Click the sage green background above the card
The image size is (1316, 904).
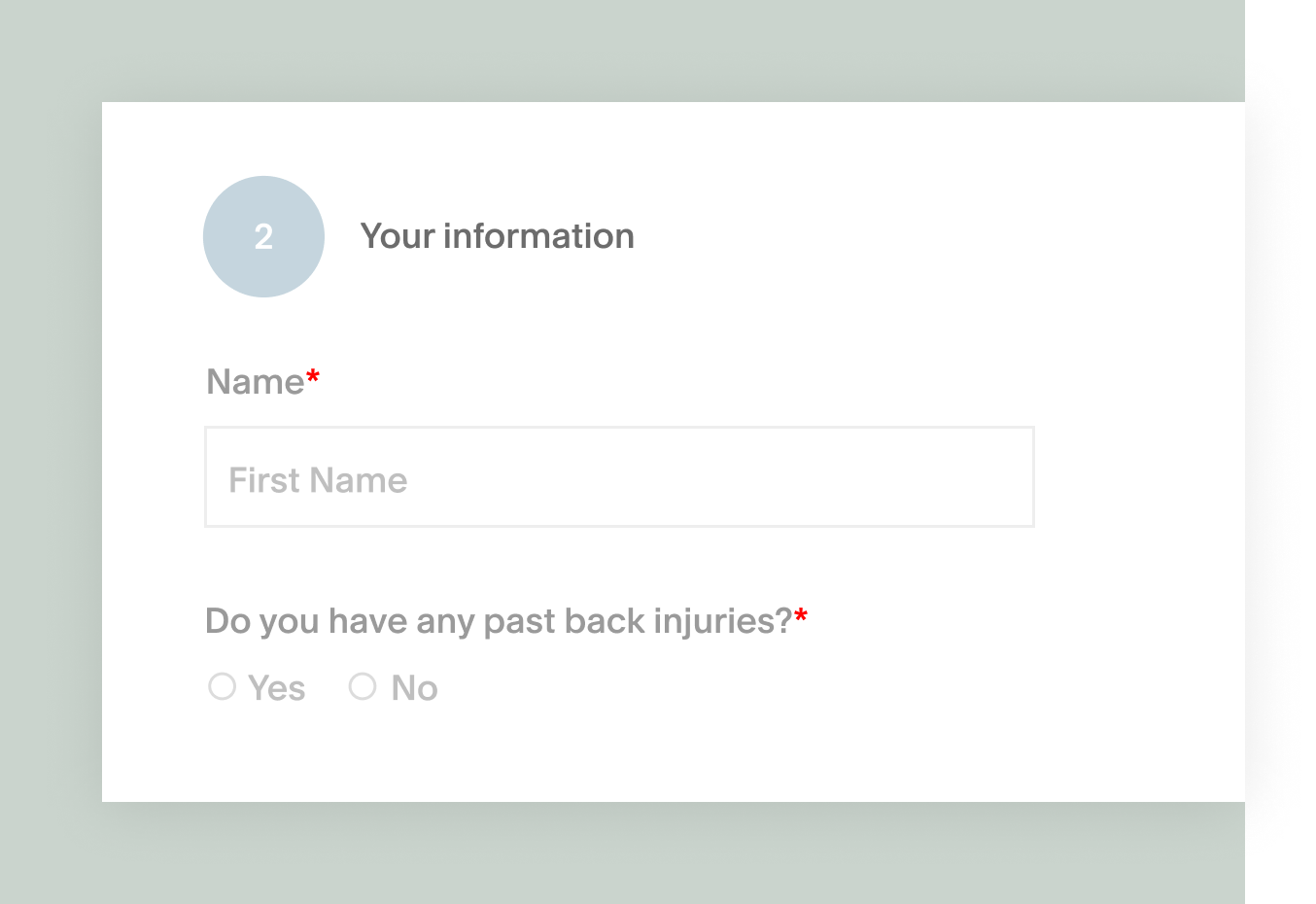point(622,49)
